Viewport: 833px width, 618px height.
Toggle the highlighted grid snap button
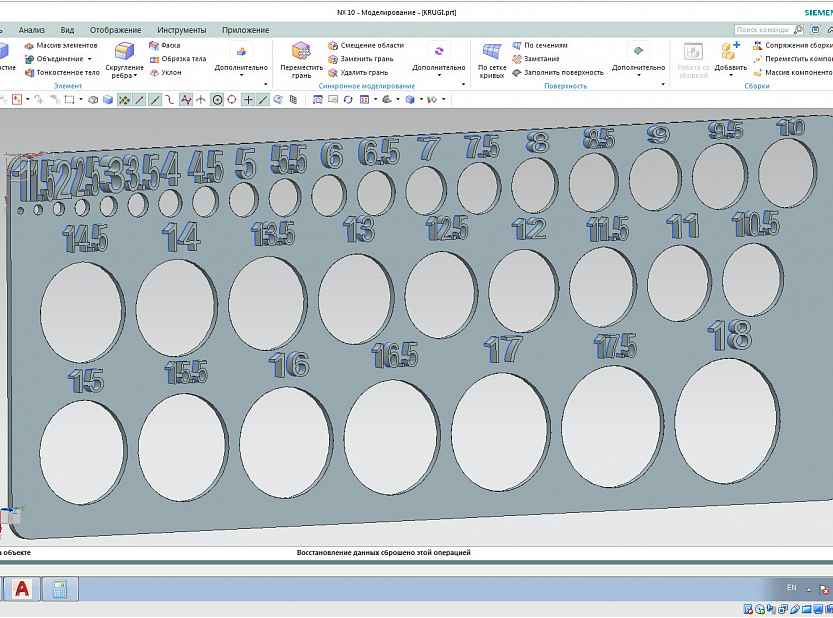[x=124, y=100]
